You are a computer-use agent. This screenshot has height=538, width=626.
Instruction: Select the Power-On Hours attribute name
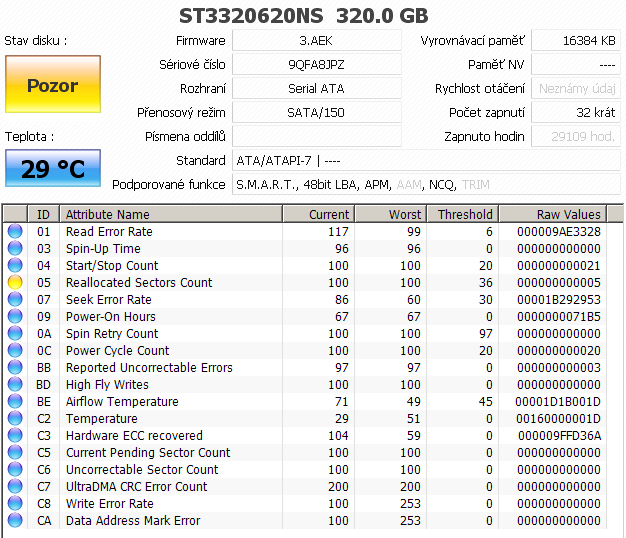(x=111, y=316)
